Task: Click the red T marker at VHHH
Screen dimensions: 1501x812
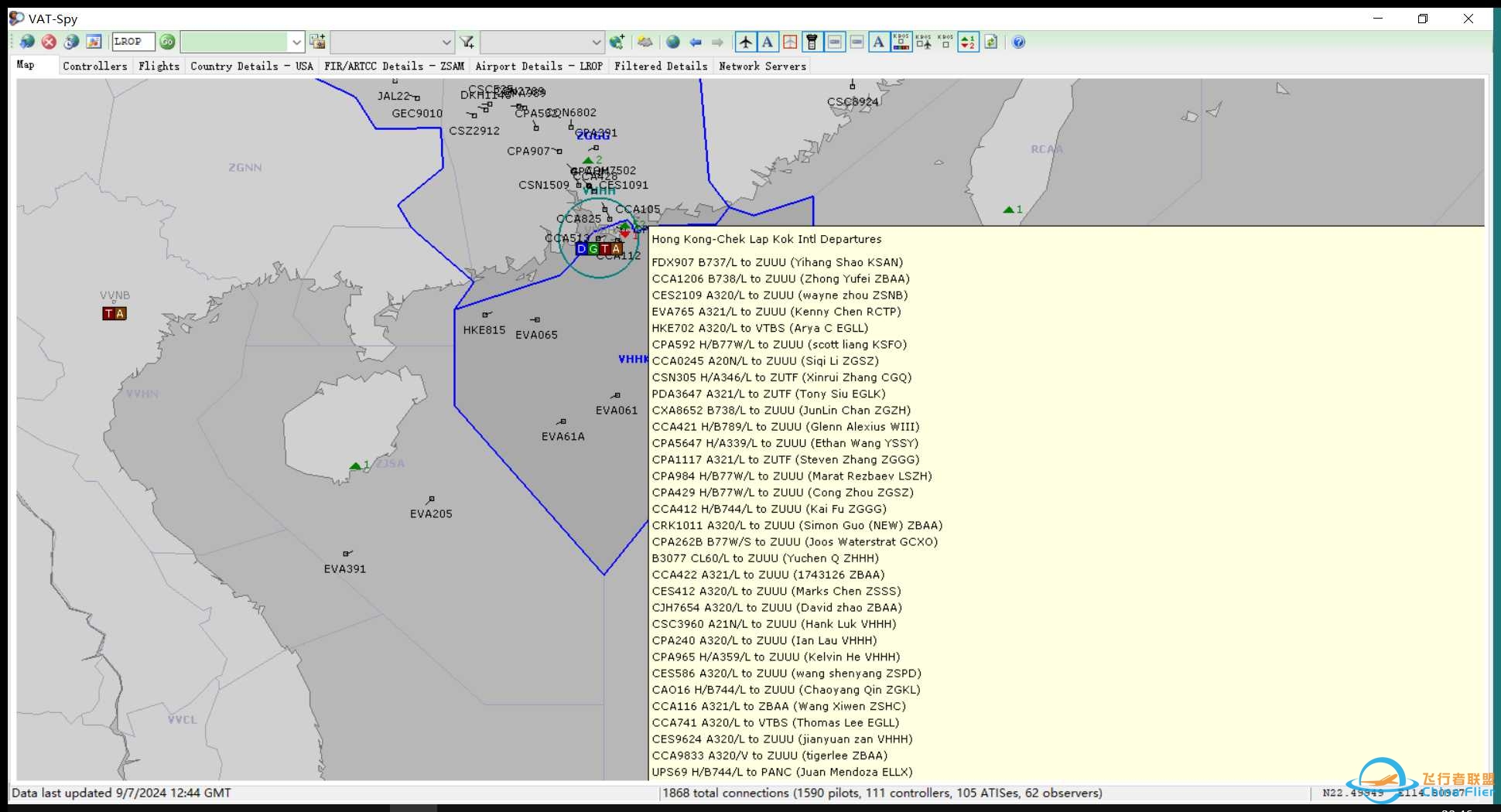Action: [x=605, y=249]
